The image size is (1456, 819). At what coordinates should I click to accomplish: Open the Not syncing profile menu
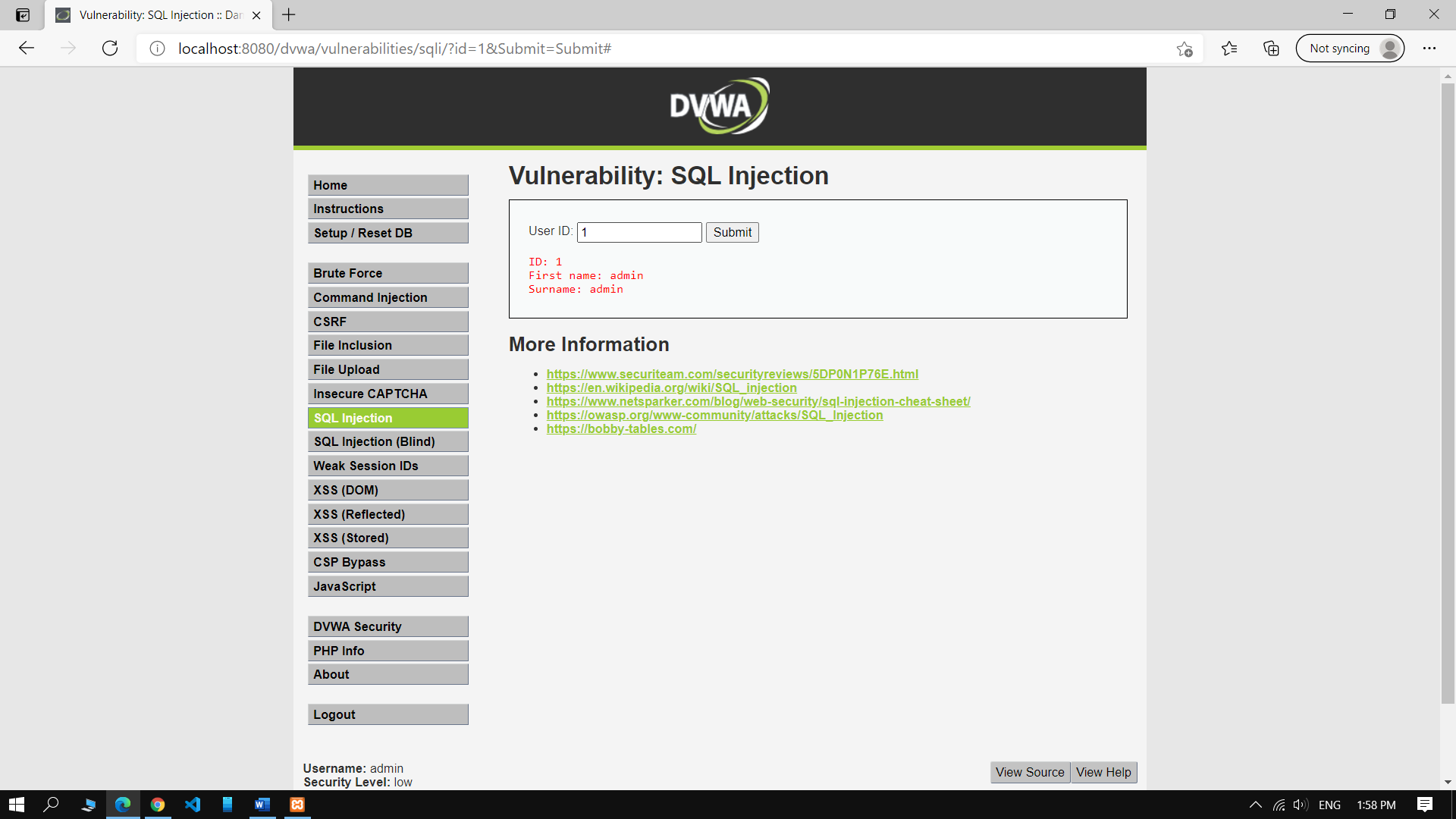point(1350,49)
